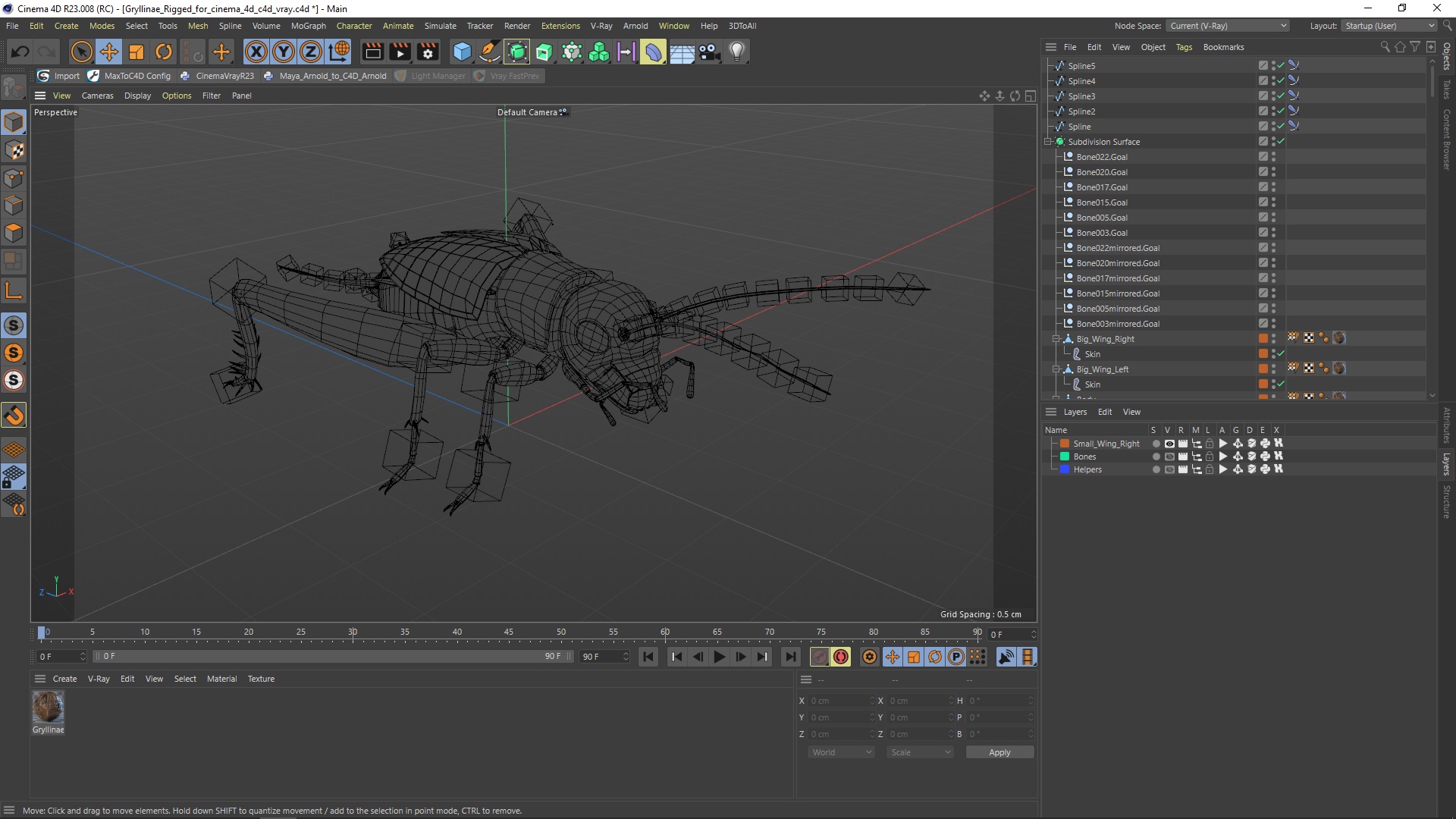The height and width of the screenshot is (819, 1456).
Task: Click the Bend deformer icon
Action: [654, 52]
